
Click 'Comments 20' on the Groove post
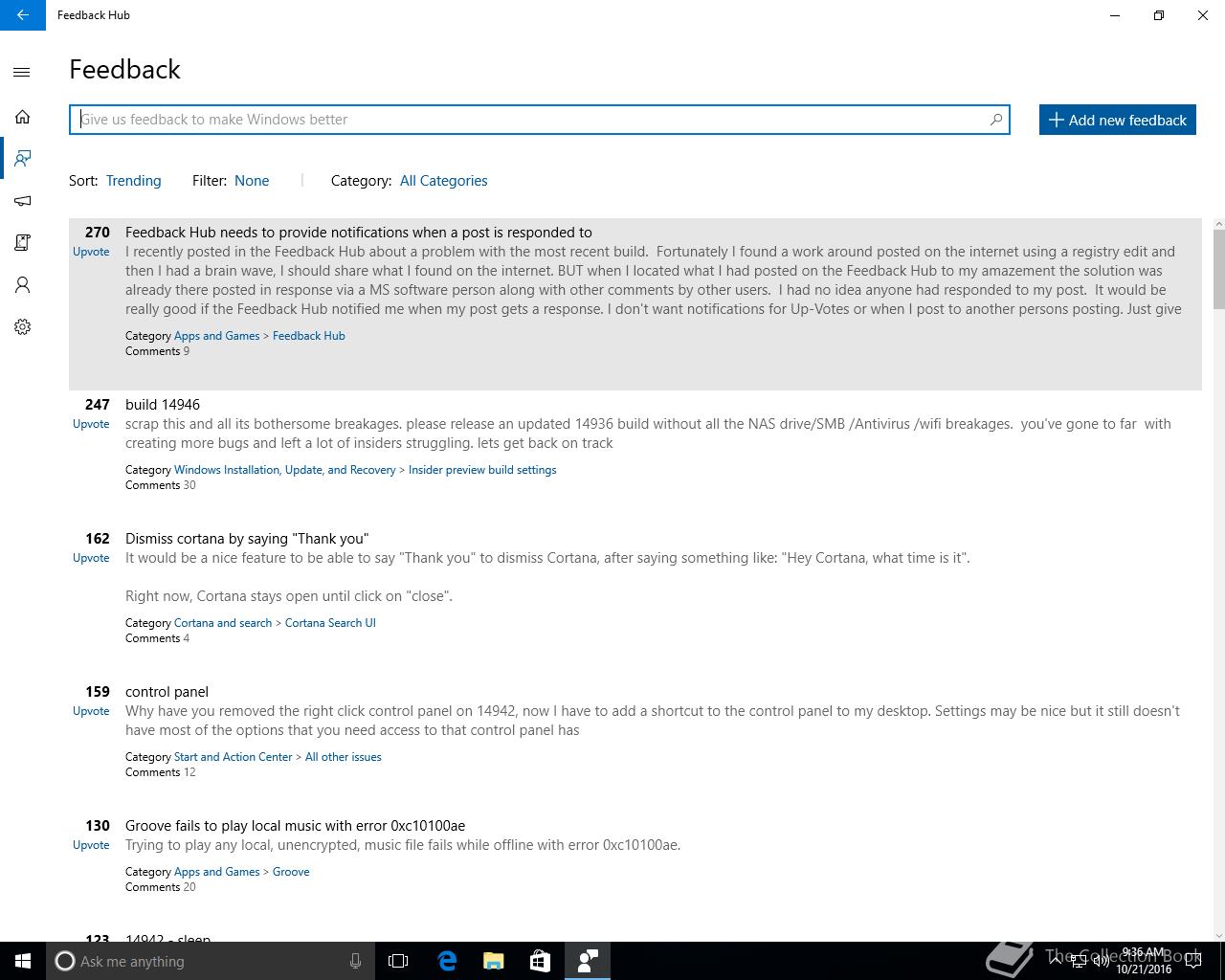click(160, 887)
